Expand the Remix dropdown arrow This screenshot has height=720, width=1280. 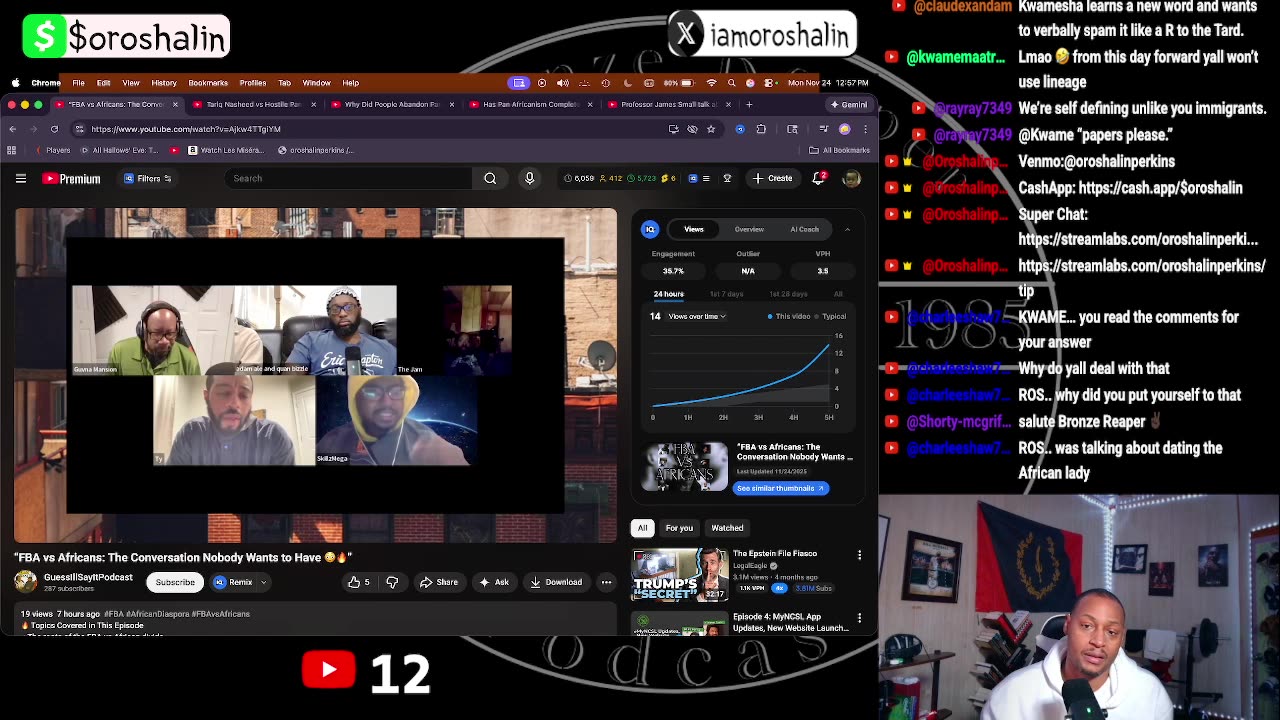coord(264,582)
